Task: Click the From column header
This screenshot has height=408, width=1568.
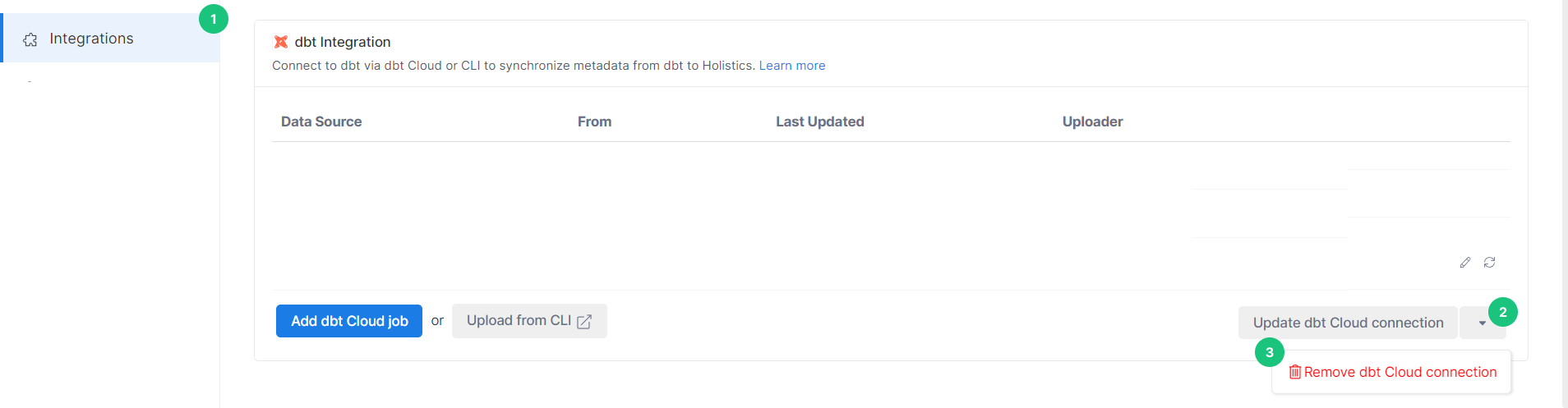Action: tap(594, 121)
